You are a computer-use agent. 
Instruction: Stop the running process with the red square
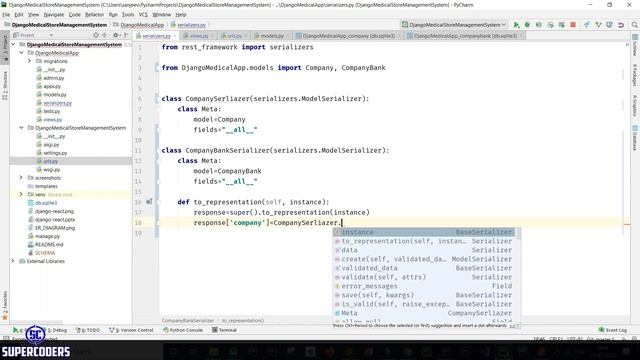(573, 25)
